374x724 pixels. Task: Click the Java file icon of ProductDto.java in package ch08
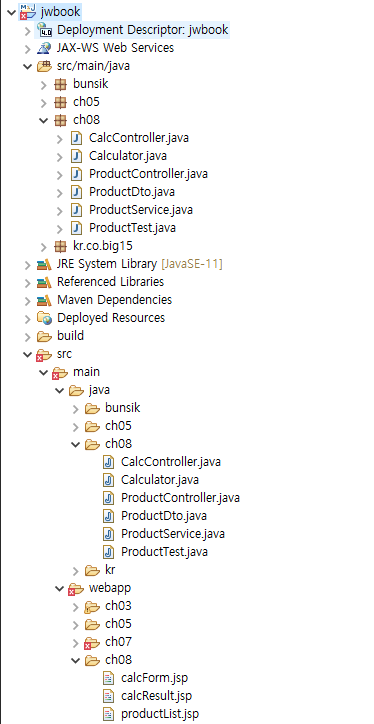[76, 192]
